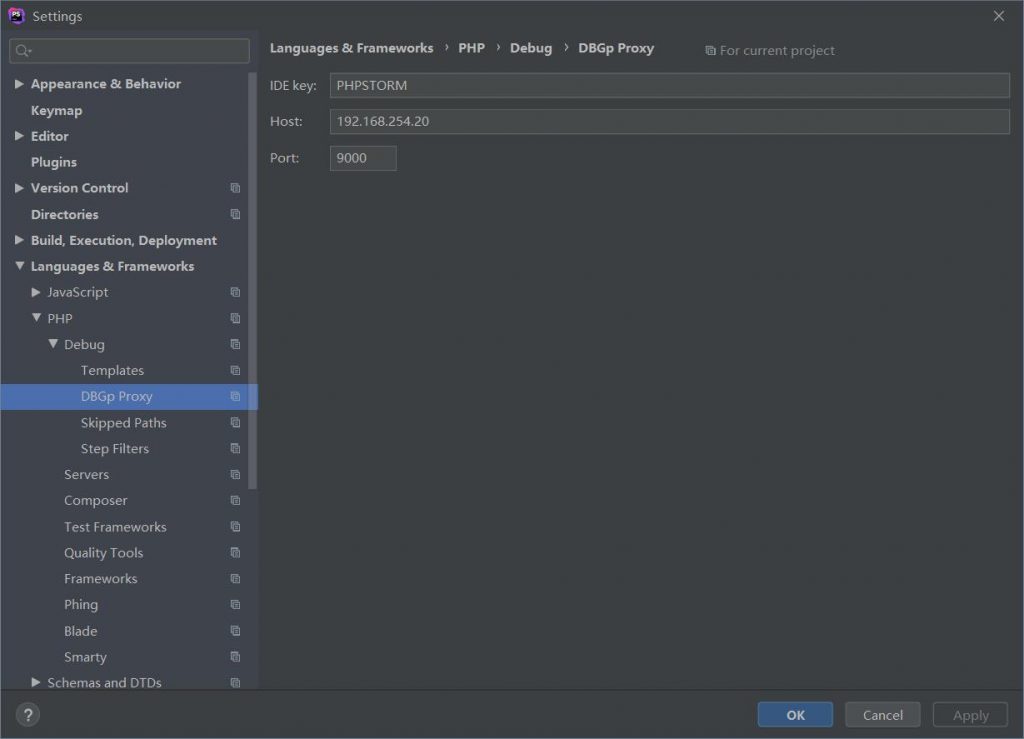Click the project-level icon beside Blade
The width and height of the screenshot is (1024, 739).
tap(235, 631)
